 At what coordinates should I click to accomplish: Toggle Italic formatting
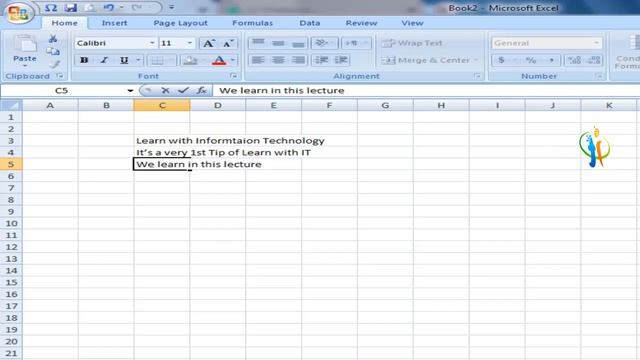(x=104, y=60)
